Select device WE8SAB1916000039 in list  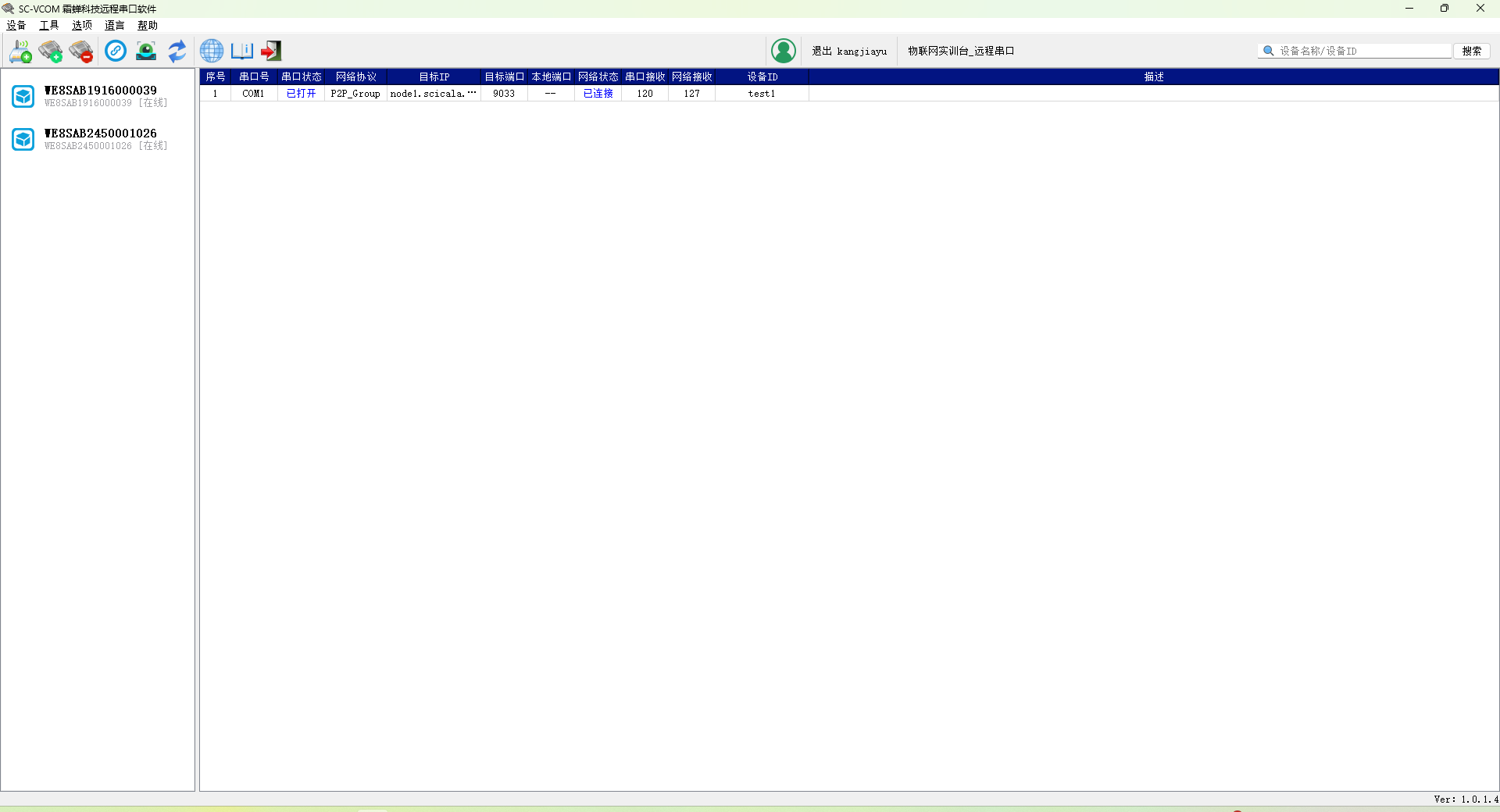tap(100, 96)
